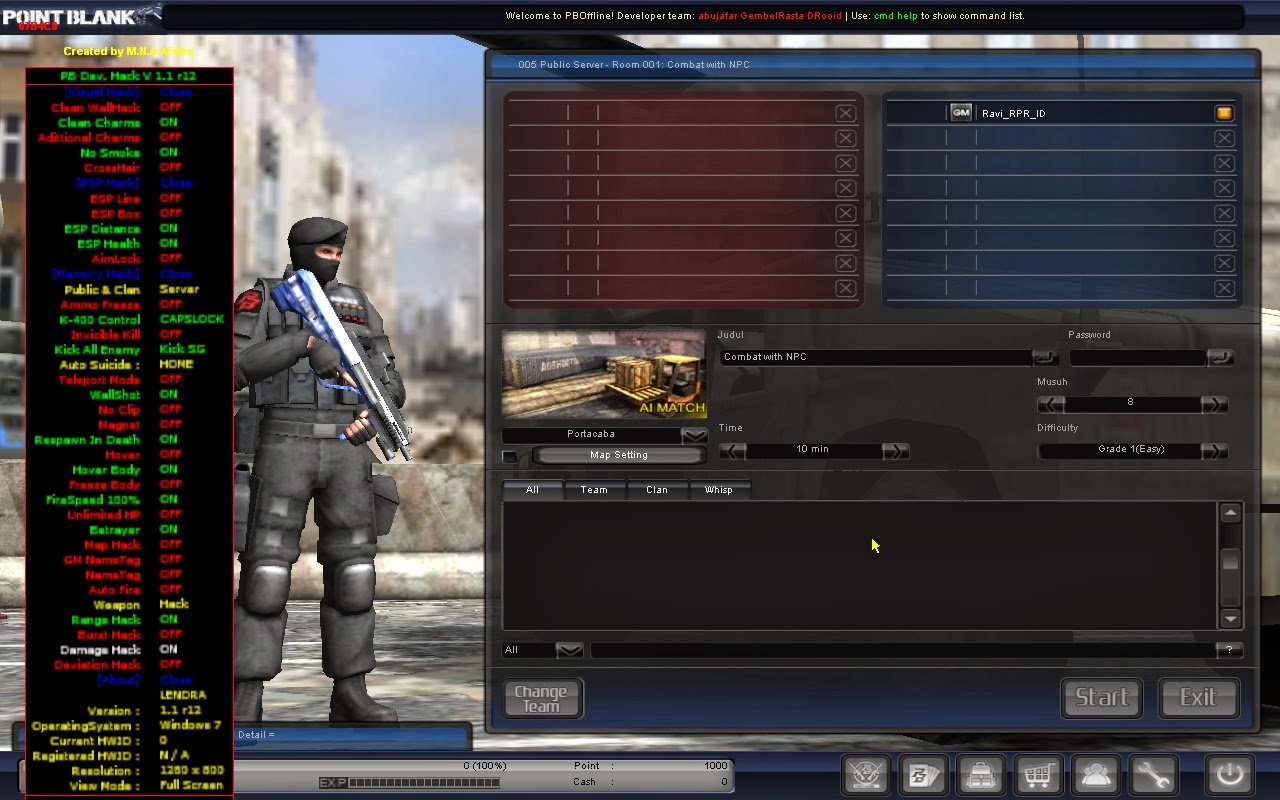This screenshot has height=800, width=1280.
Task: Leave the room with Exit button
Action: (1198, 698)
